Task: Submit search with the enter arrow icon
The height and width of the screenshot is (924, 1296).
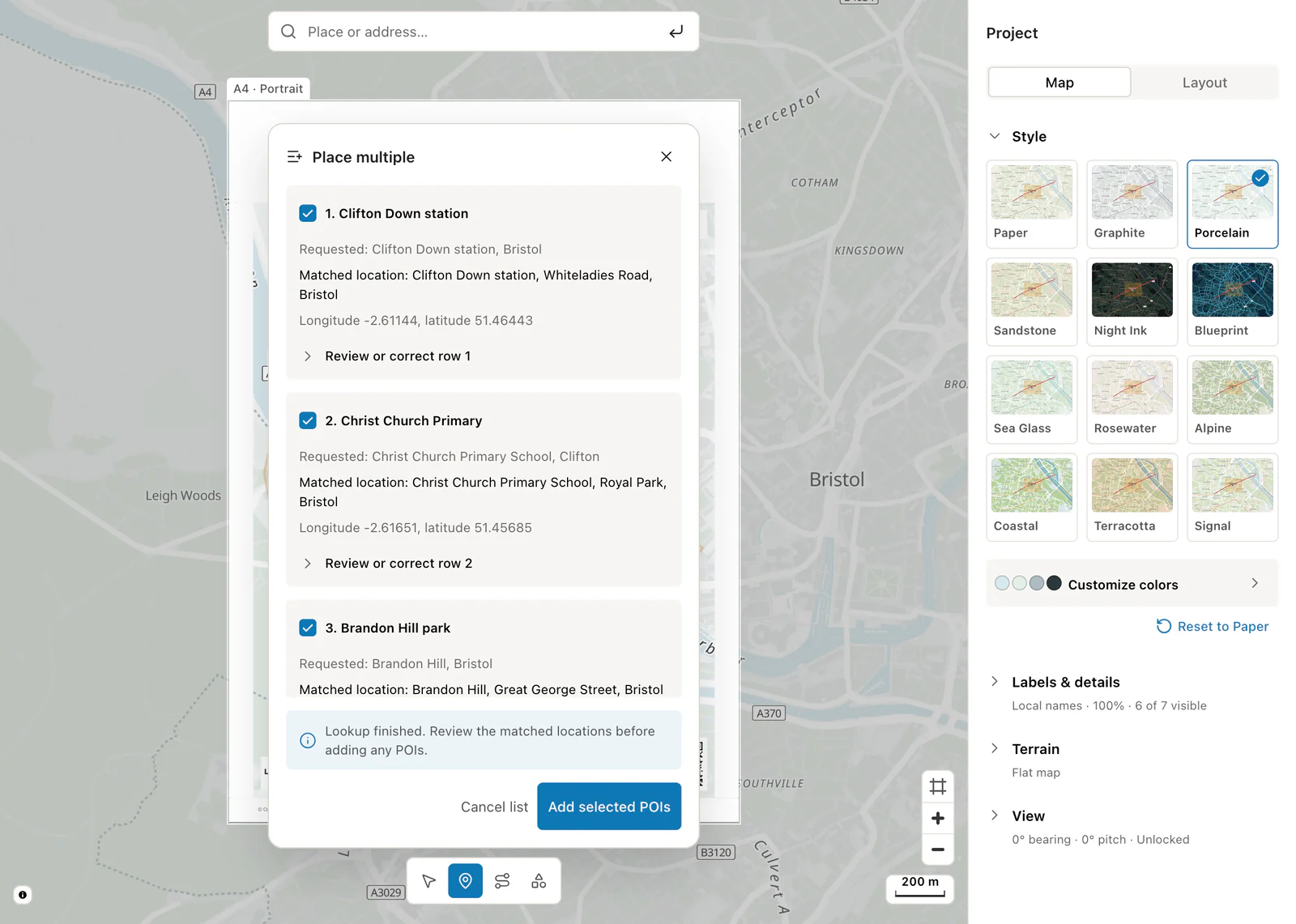Action: 676,32
